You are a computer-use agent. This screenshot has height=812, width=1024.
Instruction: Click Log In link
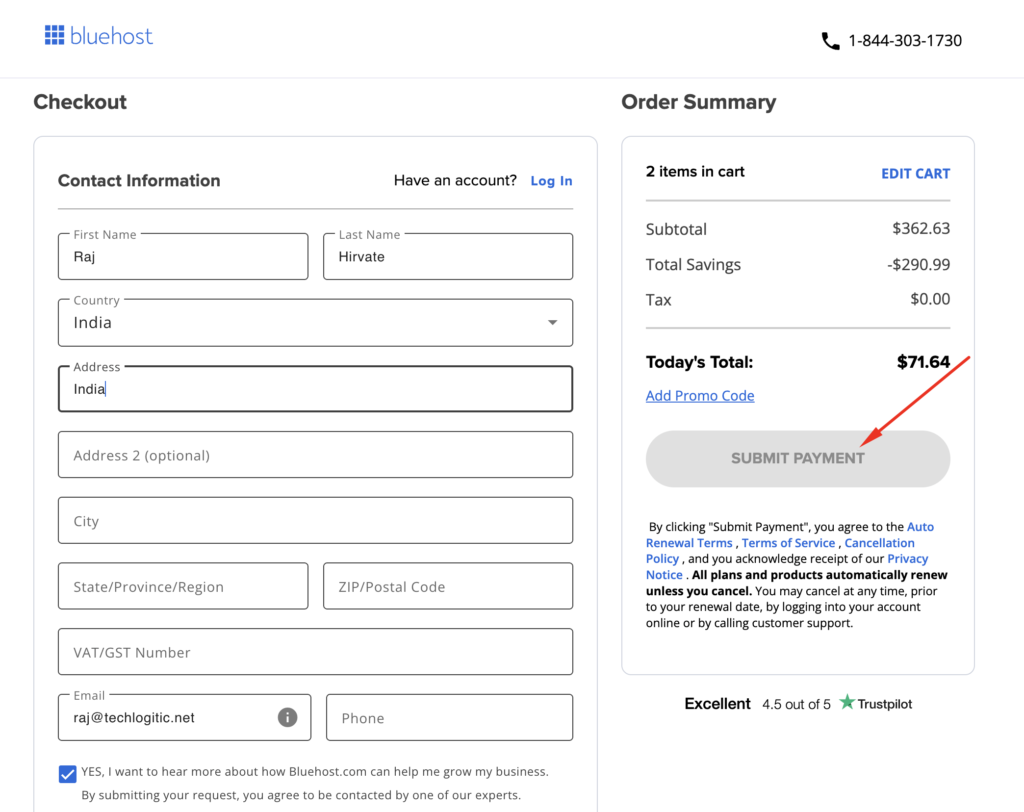[x=551, y=180]
